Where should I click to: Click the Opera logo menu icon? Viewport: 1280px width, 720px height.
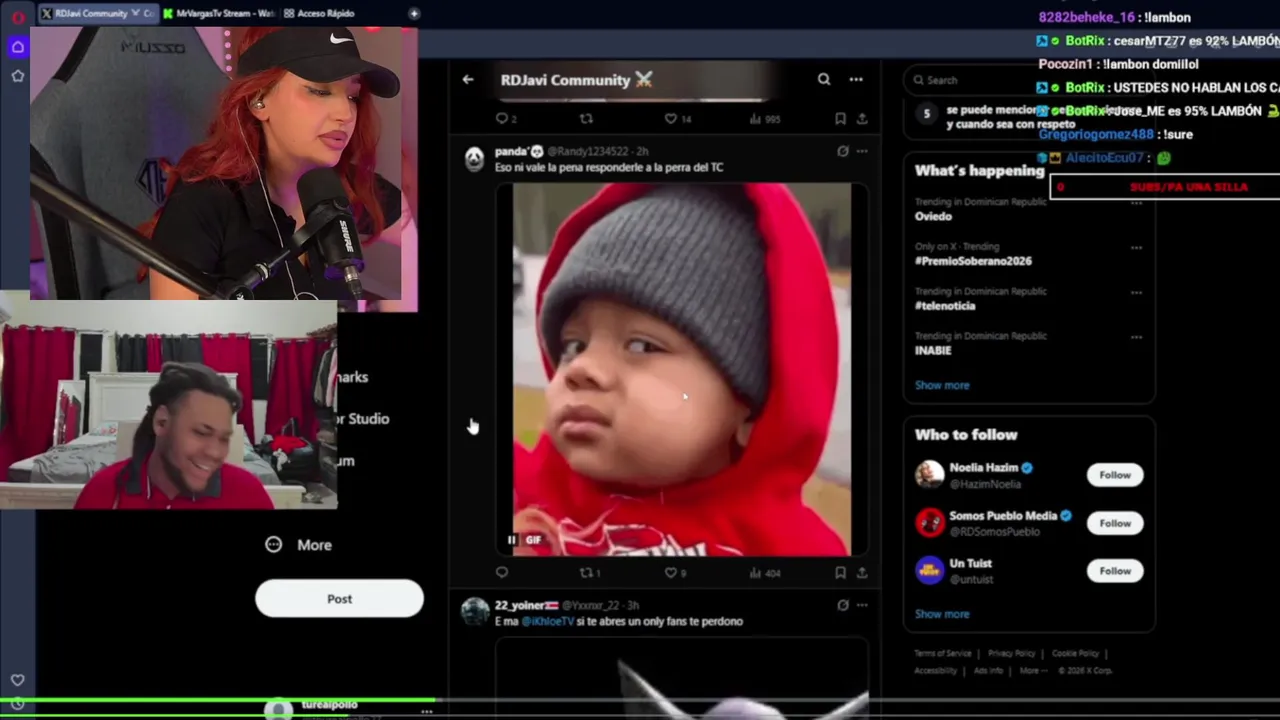[x=17, y=17]
